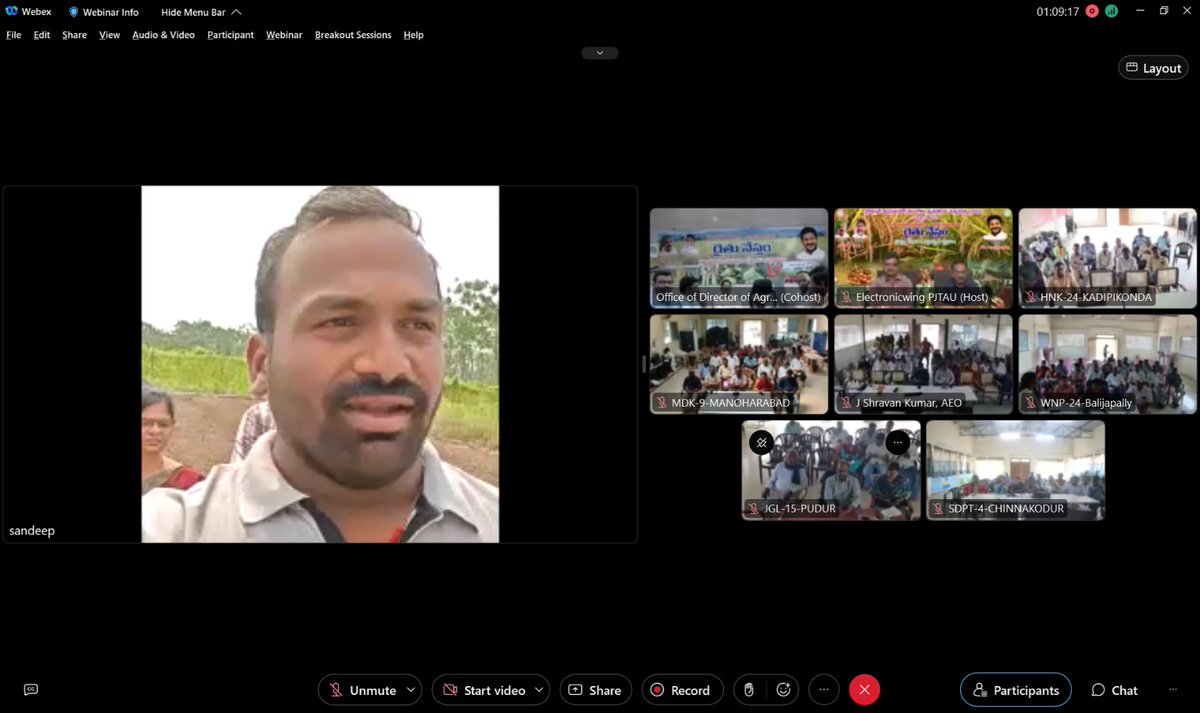Viewport: 1200px width, 713px height.
Task: Open the Webinar menu
Action: 284,35
